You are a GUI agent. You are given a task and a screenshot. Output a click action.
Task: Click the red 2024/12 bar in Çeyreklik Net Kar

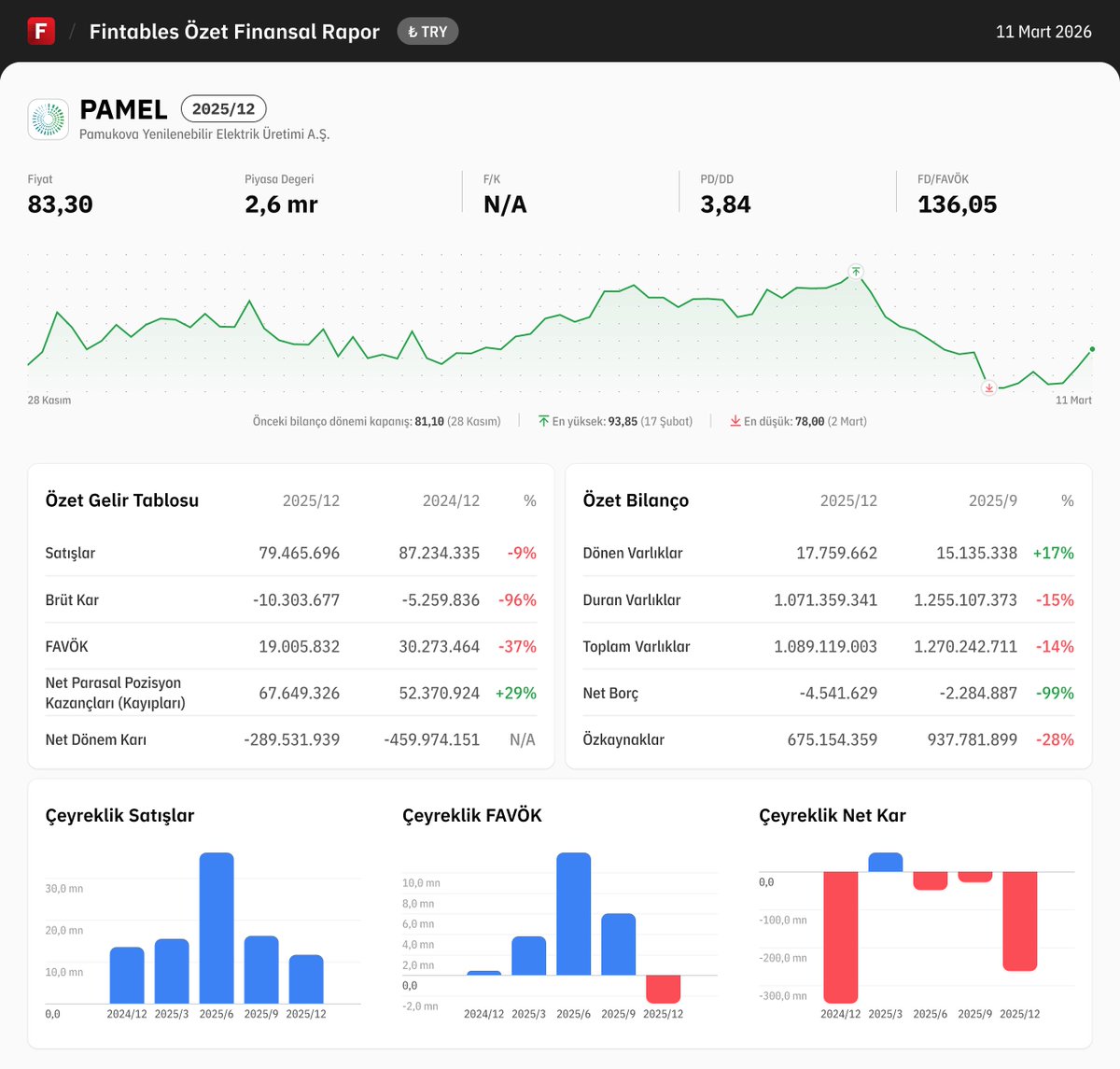click(839, 934)
